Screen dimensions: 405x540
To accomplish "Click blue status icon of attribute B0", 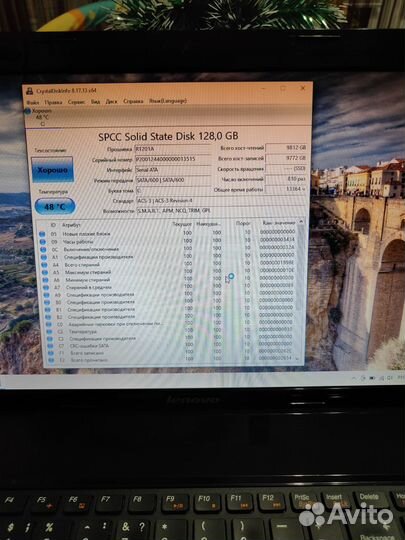I will (48, 303).
